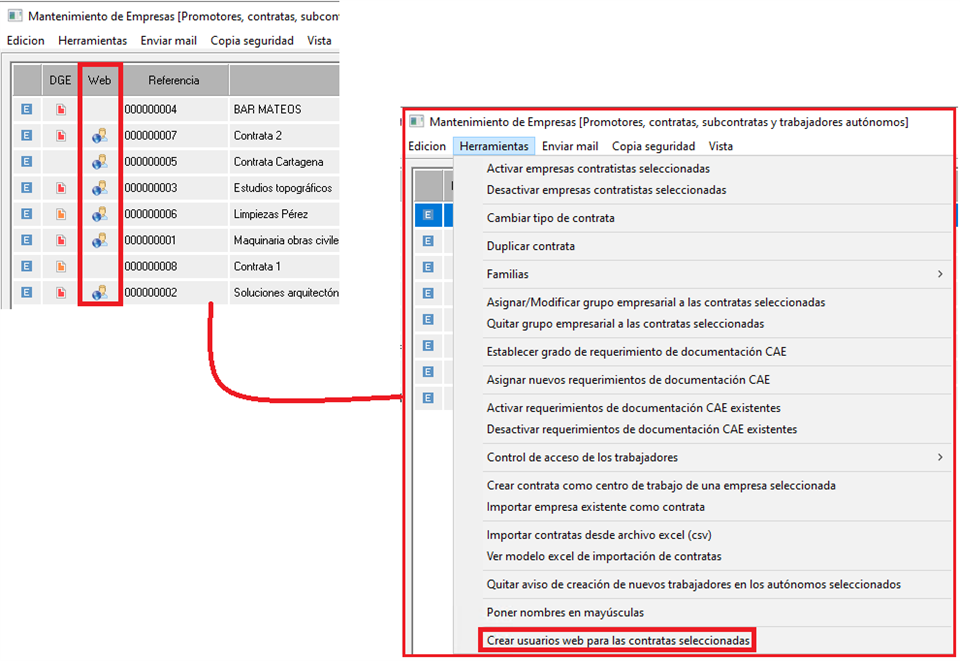Select Crear usuarios web para las contratas seleccionadas
This screenshot has height=661, width=960.
tap(616, 640)
